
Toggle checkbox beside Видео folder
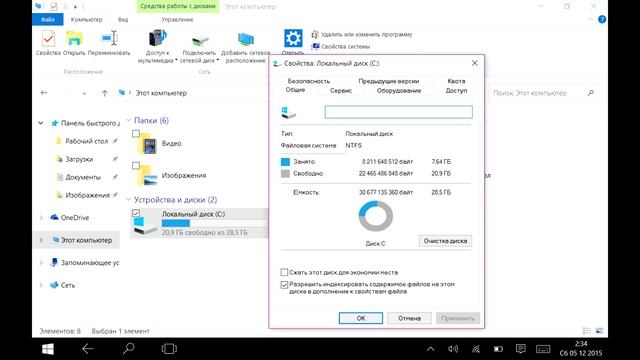coord(136,134)
